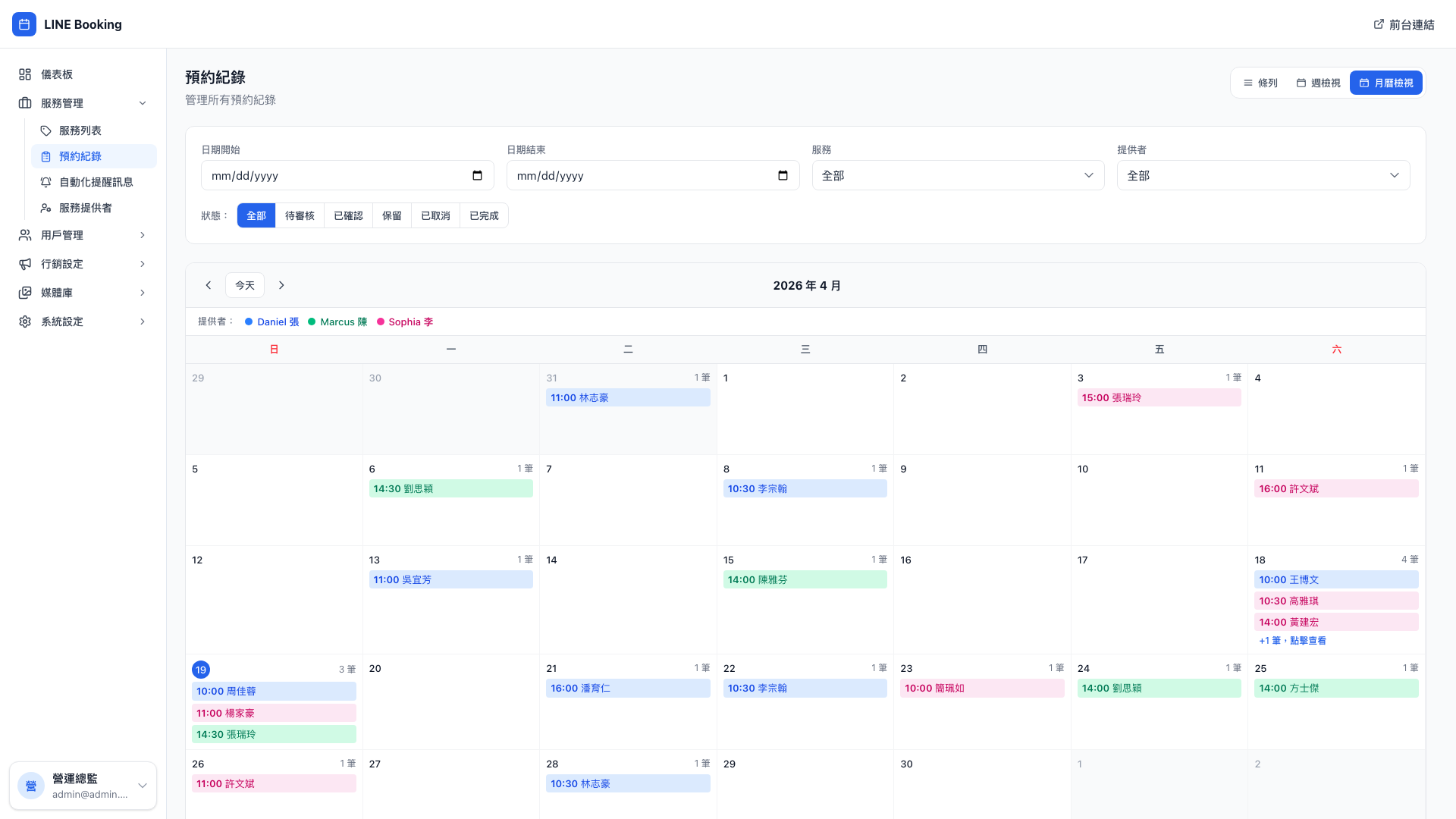Click the +1 筆，點擊查看 link
Viewport: 1456px width, 819px height.
(x=1292, y=641)
